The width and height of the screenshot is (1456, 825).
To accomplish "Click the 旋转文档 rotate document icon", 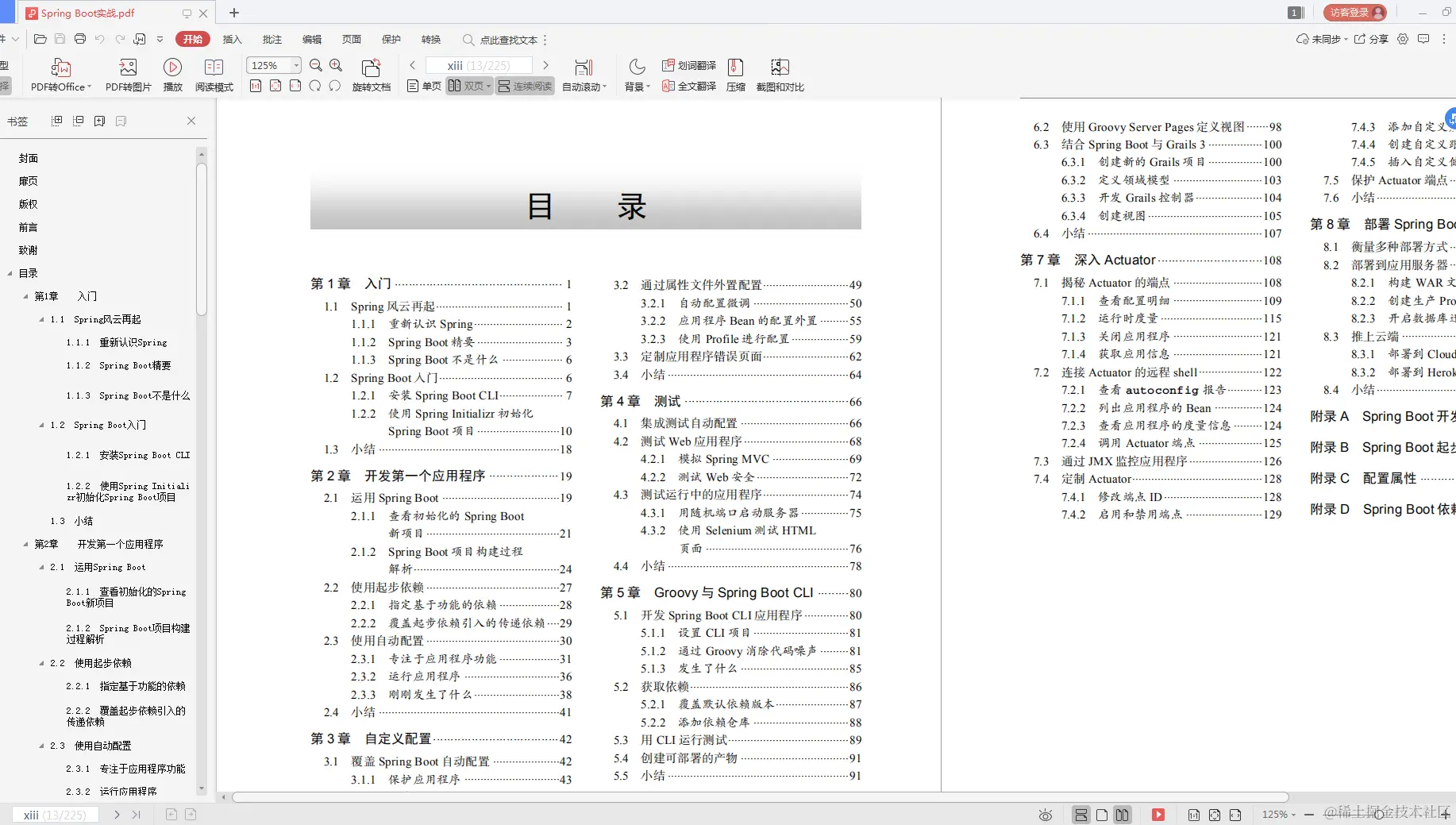I will click(x=370, y=74).
